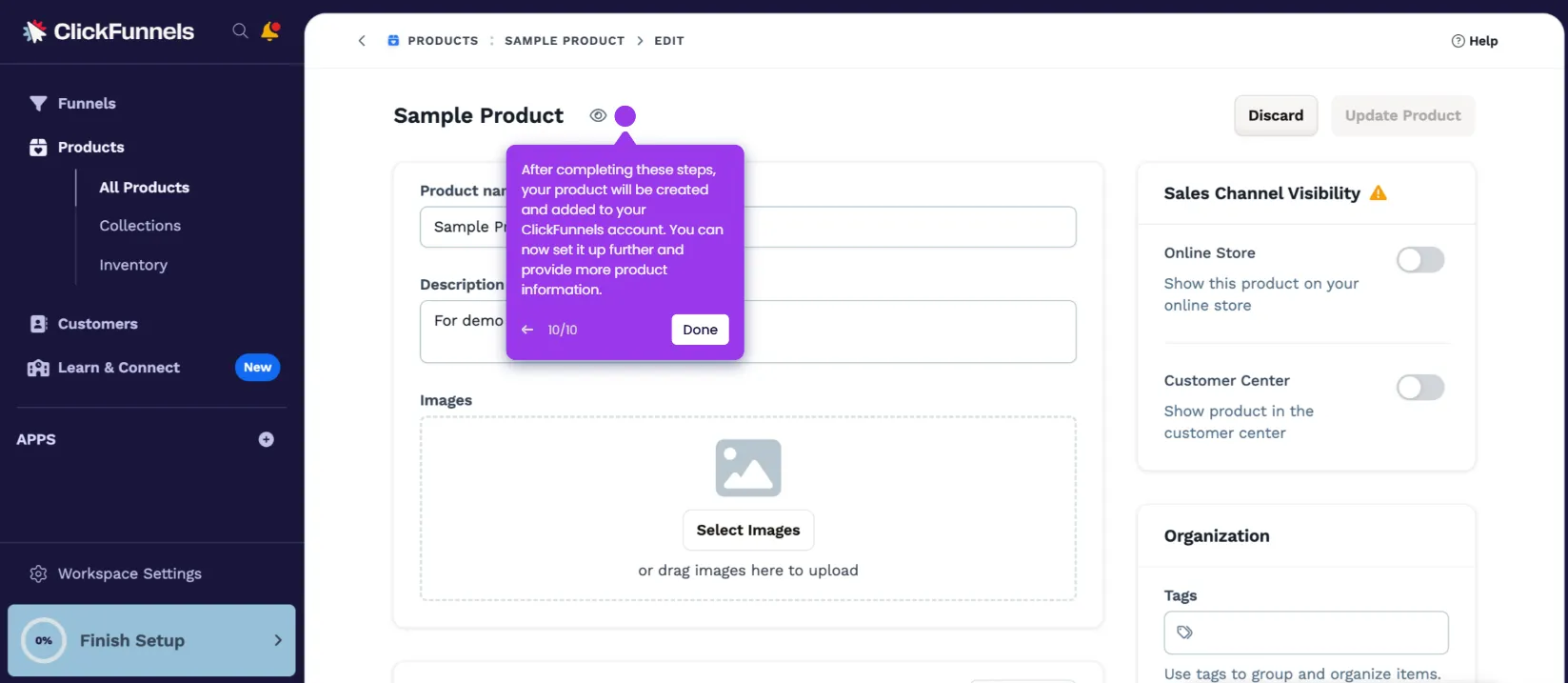This screenshot has width=1568, height=683.
Task: Click the EDIT breadcrumb text
Action: pyautogui.click(x=669, y=41)
